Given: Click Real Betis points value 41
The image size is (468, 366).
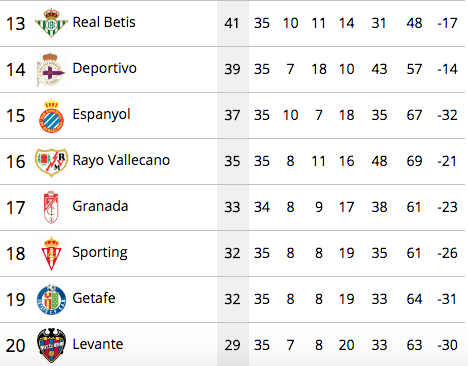Looking at the screenshot, I should [232, 23].
